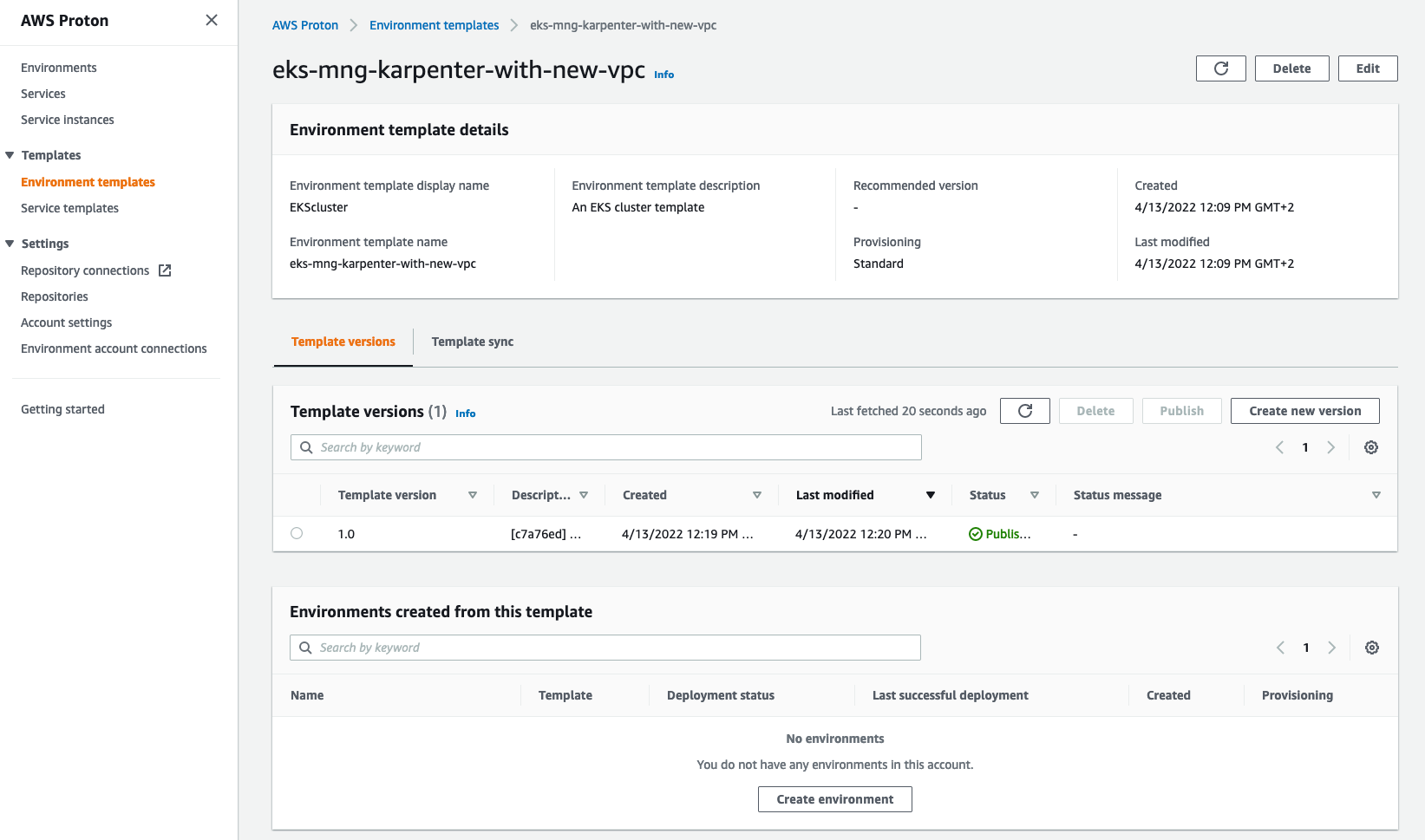The image size is (1425, 840).
Task: Open template versions table preferences gear
Action: tap(1370, 447)
